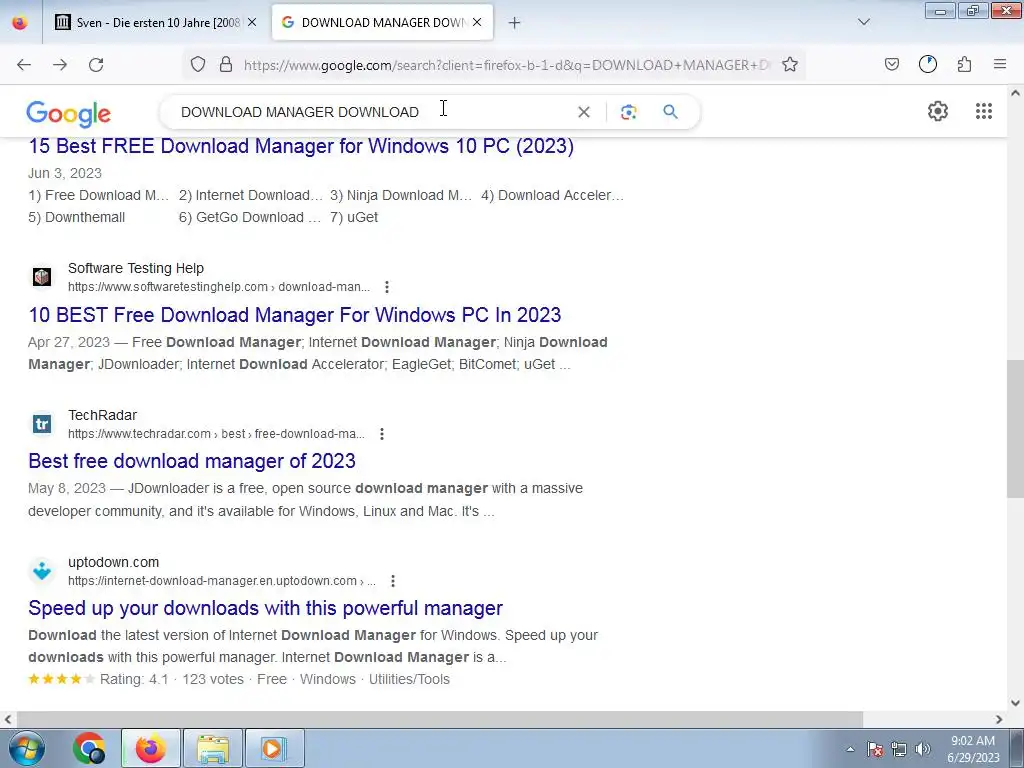Open 15 Best FREE Download Manager result
The width and height of the screenshot is (1024, 768).
301,146
